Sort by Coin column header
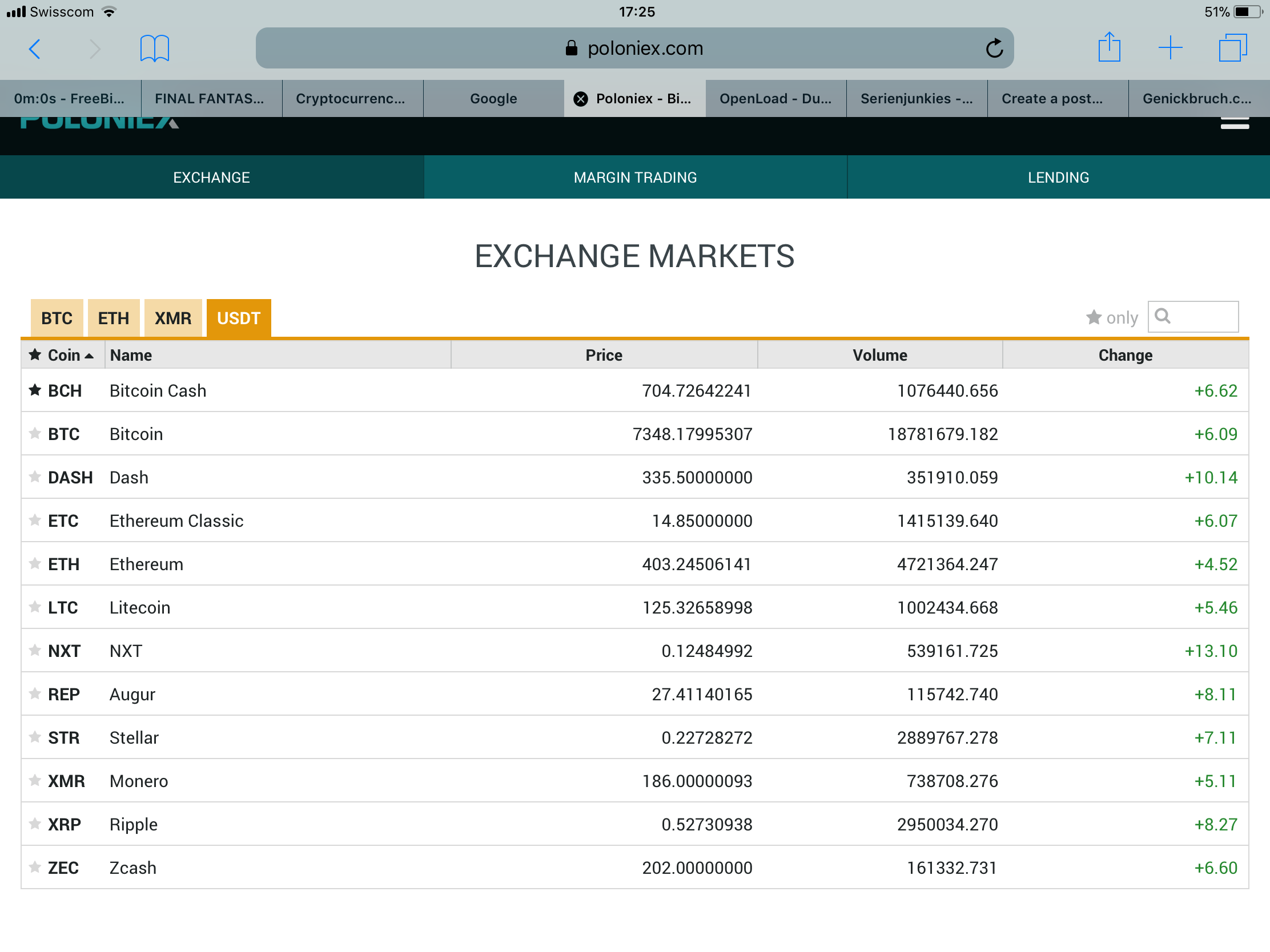This screenshot has height=952, width=1270. pyautogui.click(x=71, y=355)
